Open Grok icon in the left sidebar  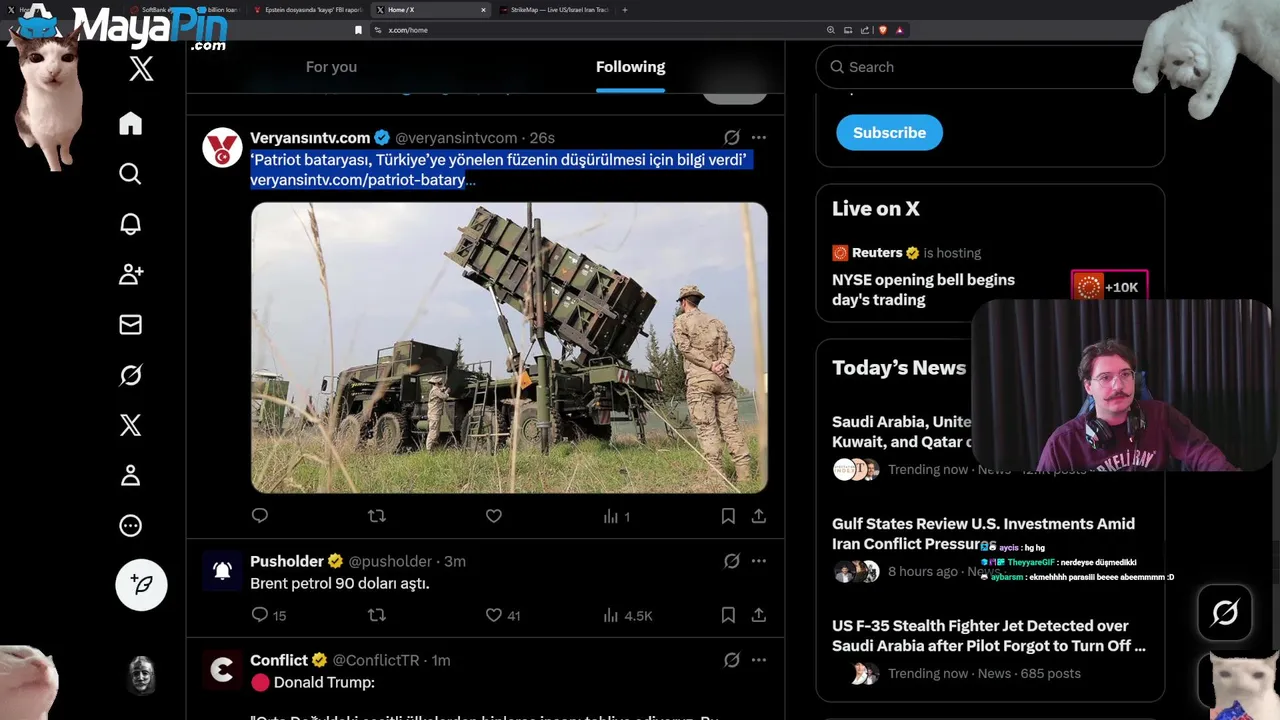[x=131, y=375]
